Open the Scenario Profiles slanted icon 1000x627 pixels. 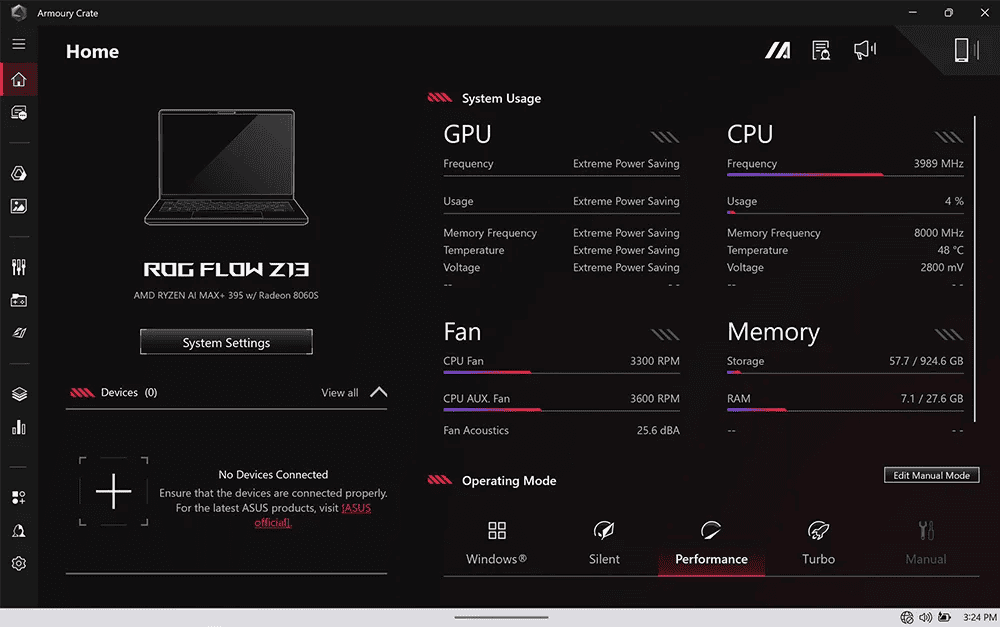click(19, 332)
